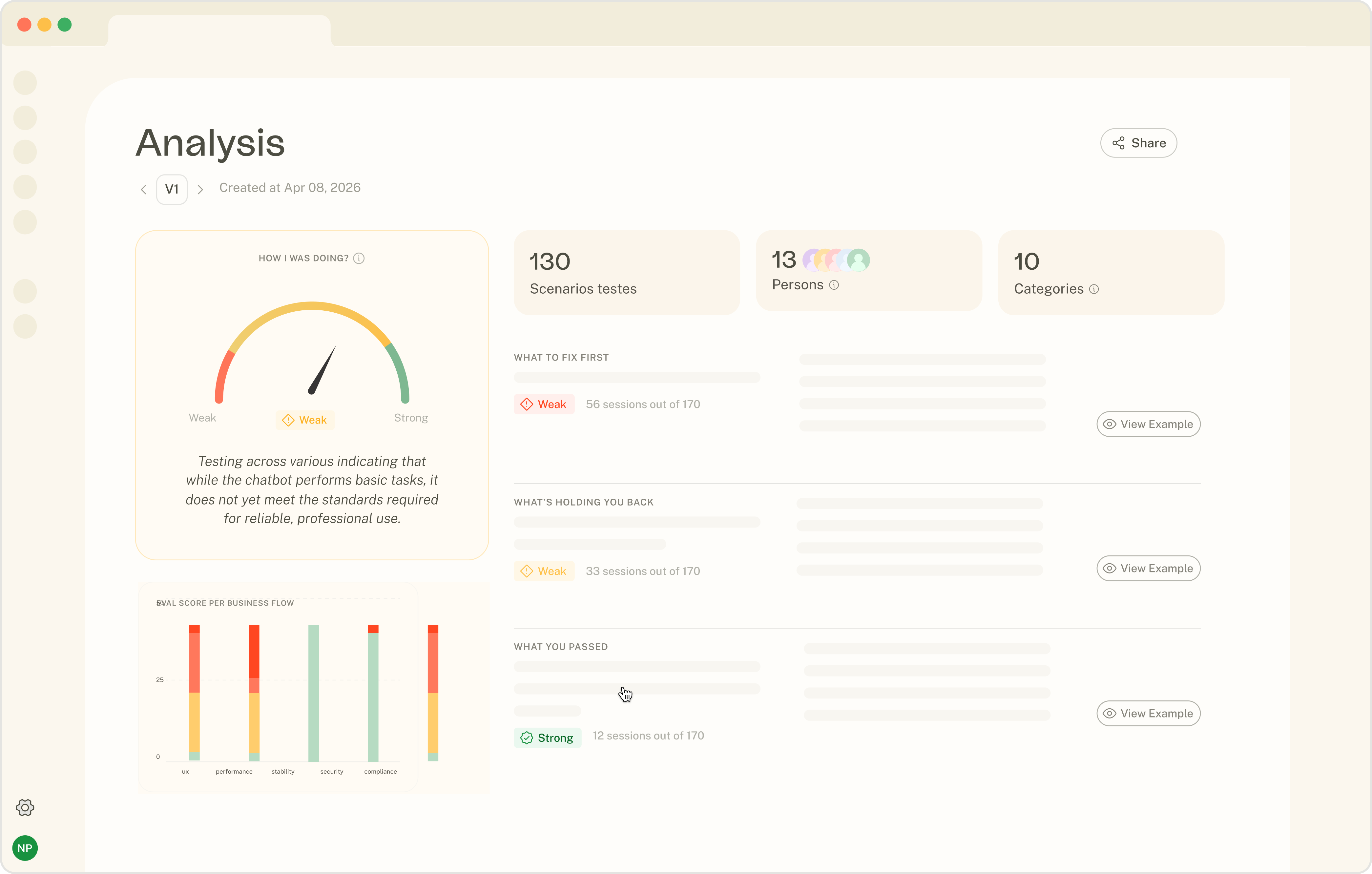Click the performance bar in chart
This screenshot has height=874, width=1372.
tap(254, 693)
